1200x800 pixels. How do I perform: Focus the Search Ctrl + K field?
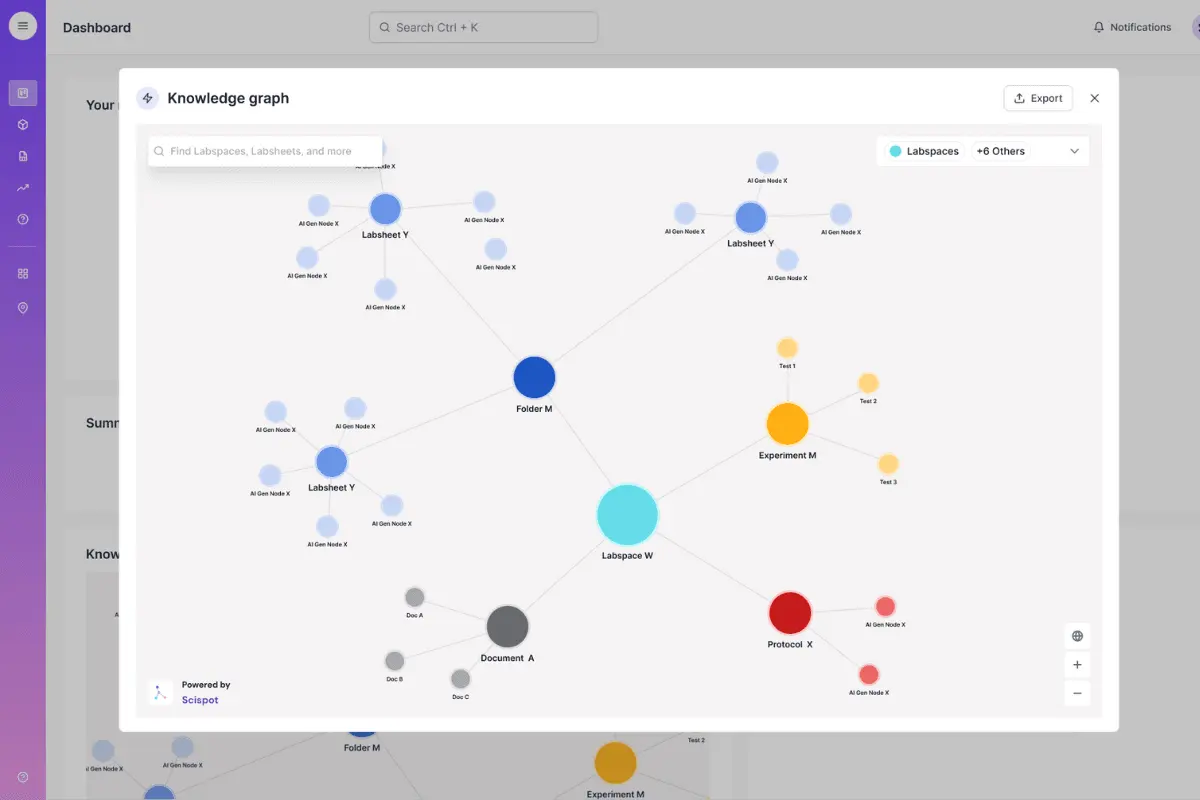tap(483, 27)
